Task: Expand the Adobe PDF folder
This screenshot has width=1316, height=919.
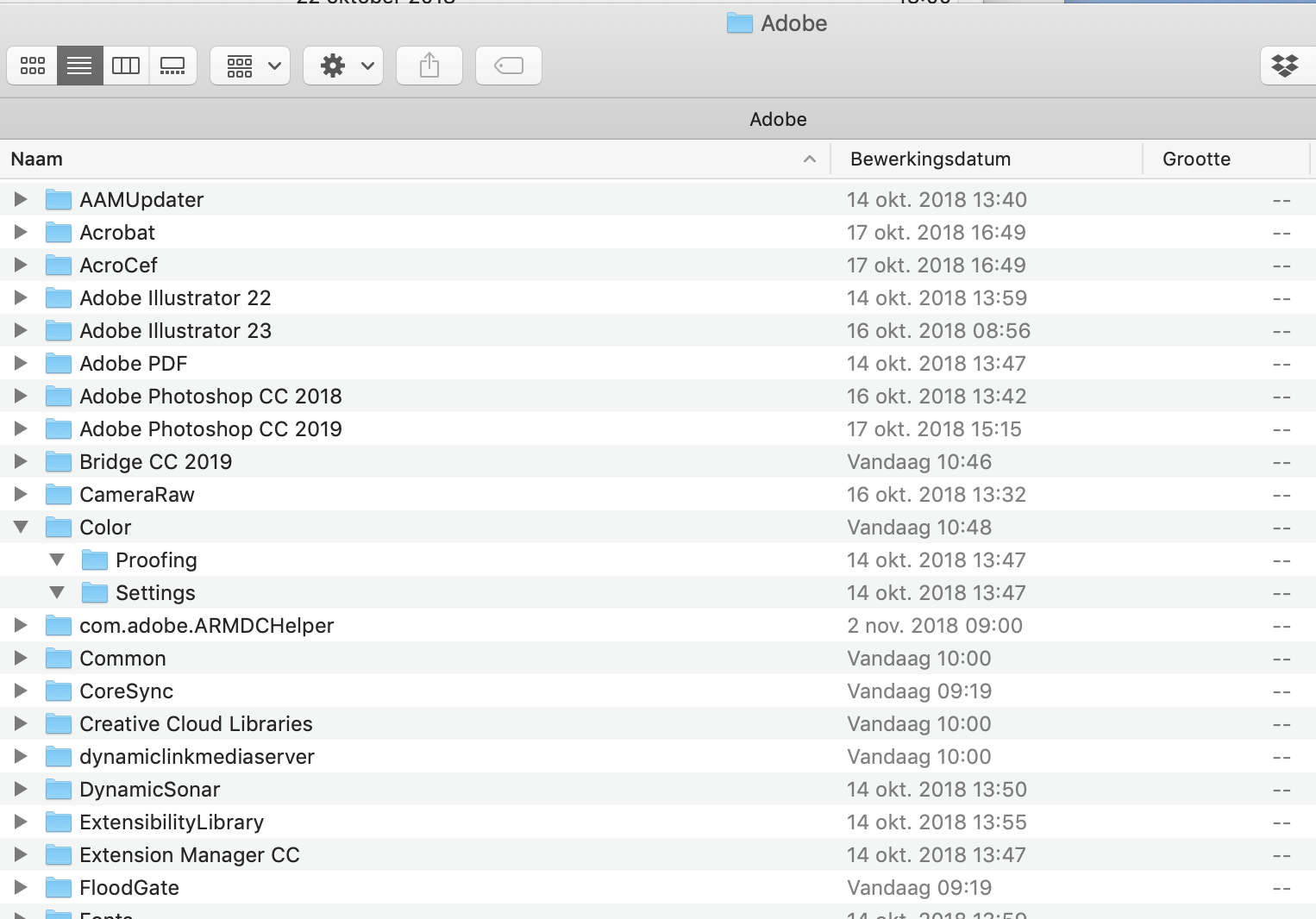Action: pos(21,363)
